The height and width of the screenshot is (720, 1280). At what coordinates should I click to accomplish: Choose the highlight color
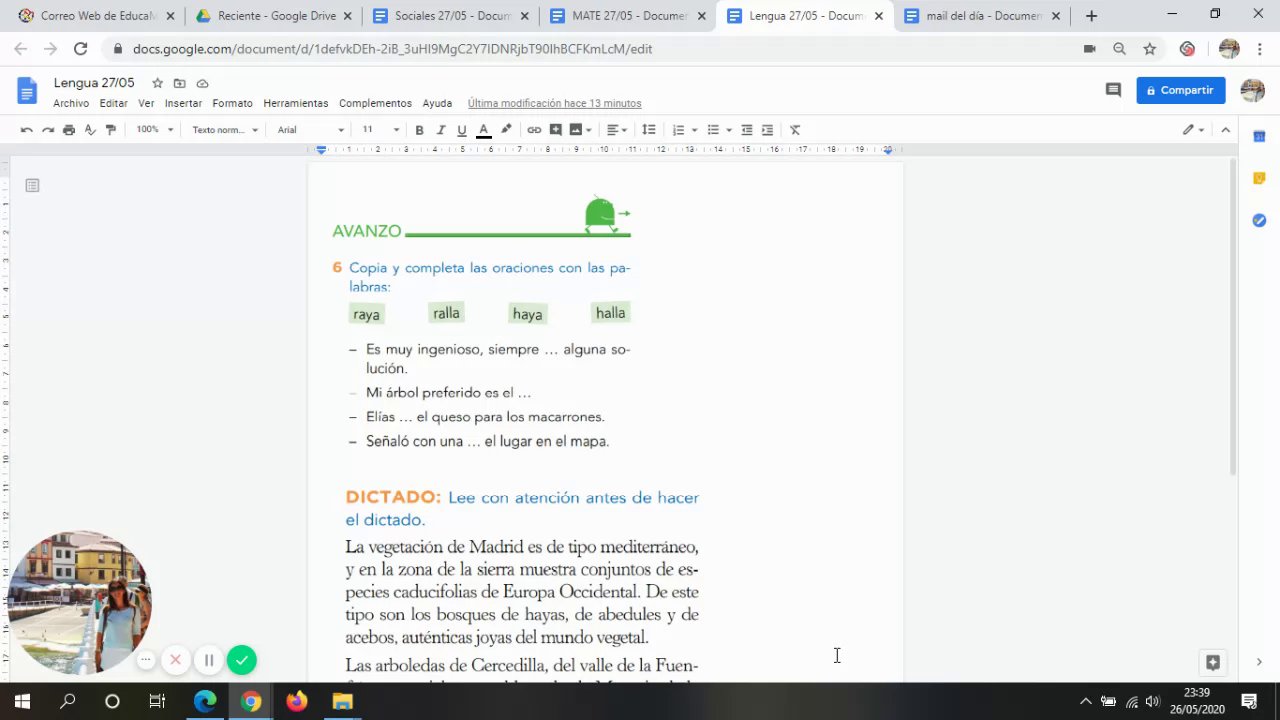pyautogui.click(x=506, y=130)
